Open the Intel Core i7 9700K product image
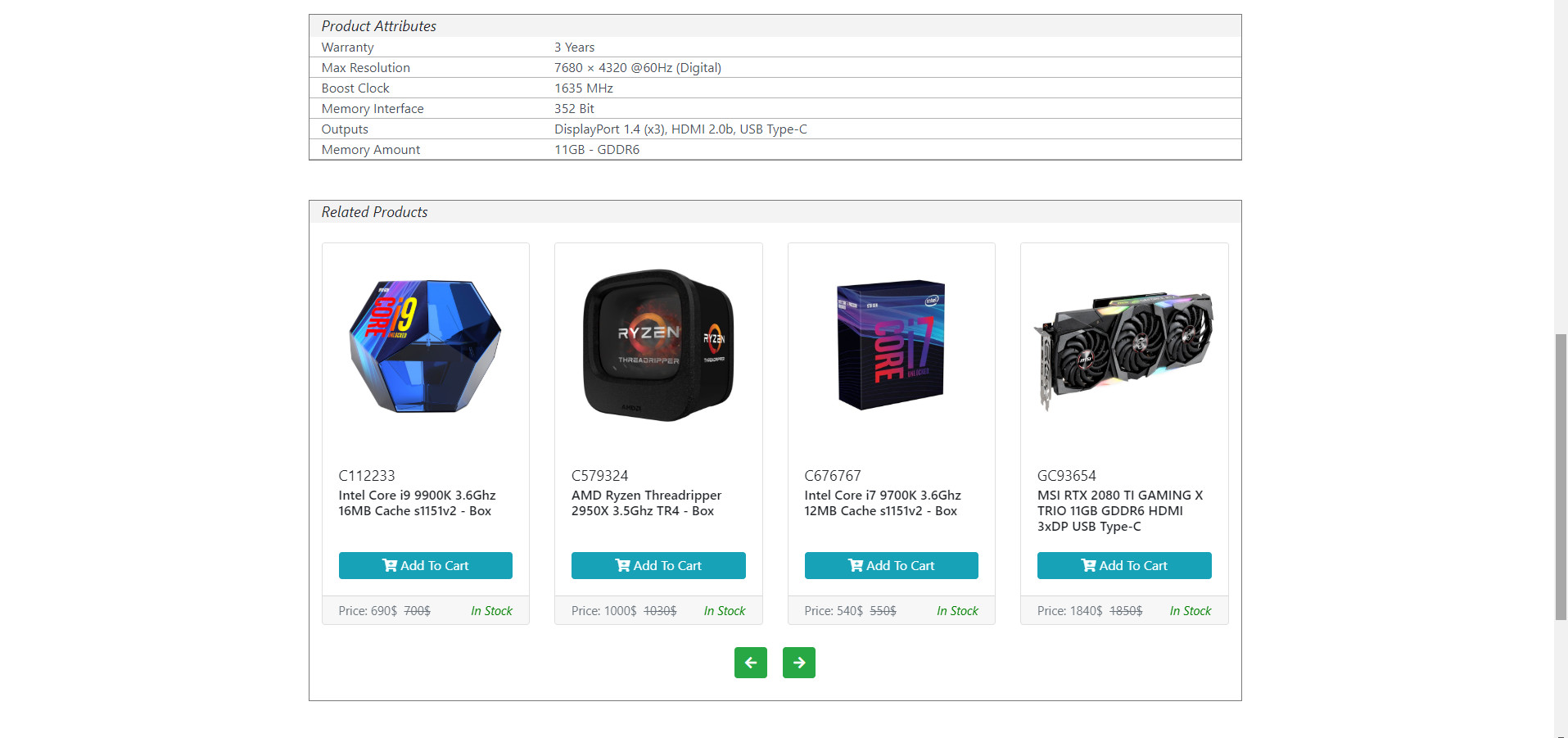The height and width of the screenshot is (738, 1568). tap(892, 346)
